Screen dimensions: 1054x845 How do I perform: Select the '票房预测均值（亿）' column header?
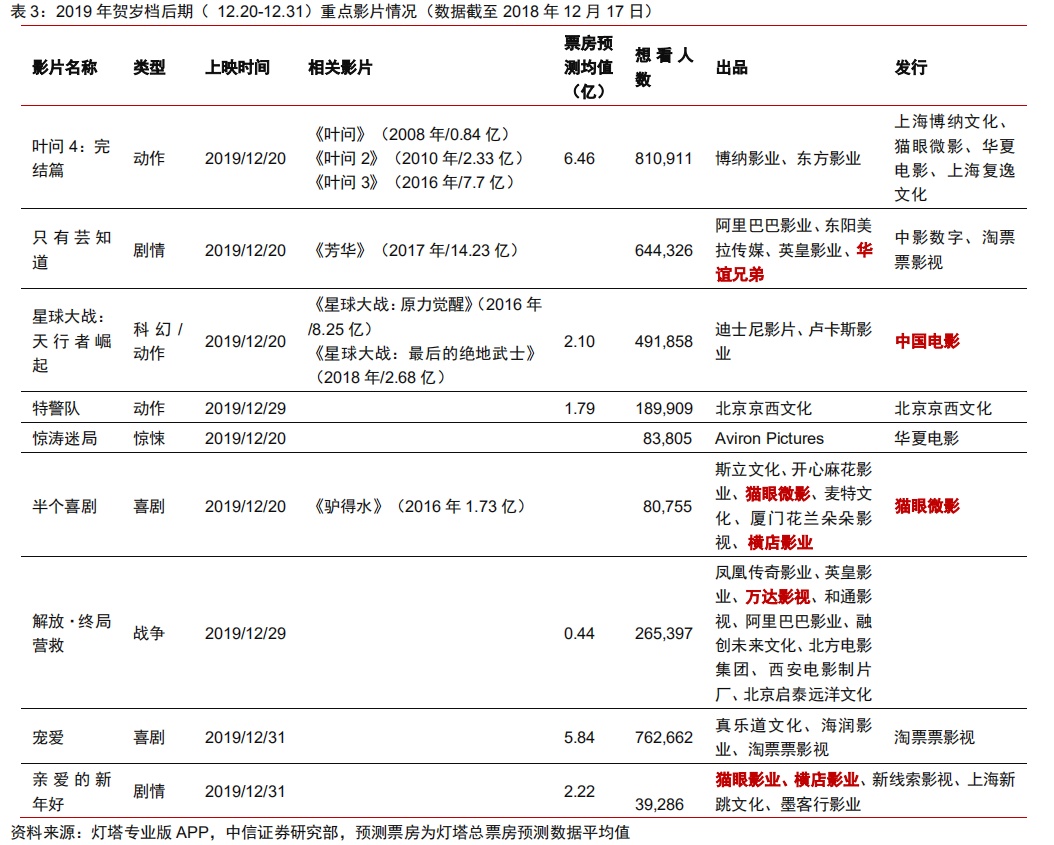tap(588, 67)
